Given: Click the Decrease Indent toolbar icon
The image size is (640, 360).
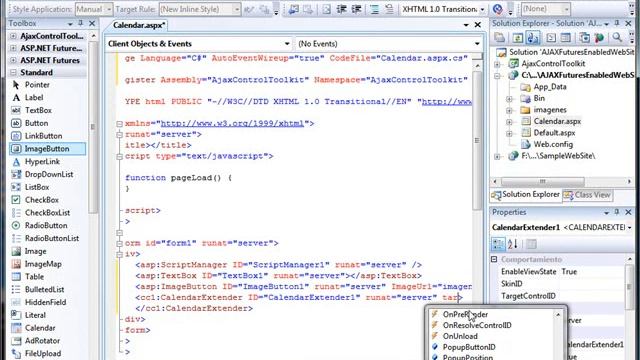Looking at the screenshot, I should pos(341,9).
